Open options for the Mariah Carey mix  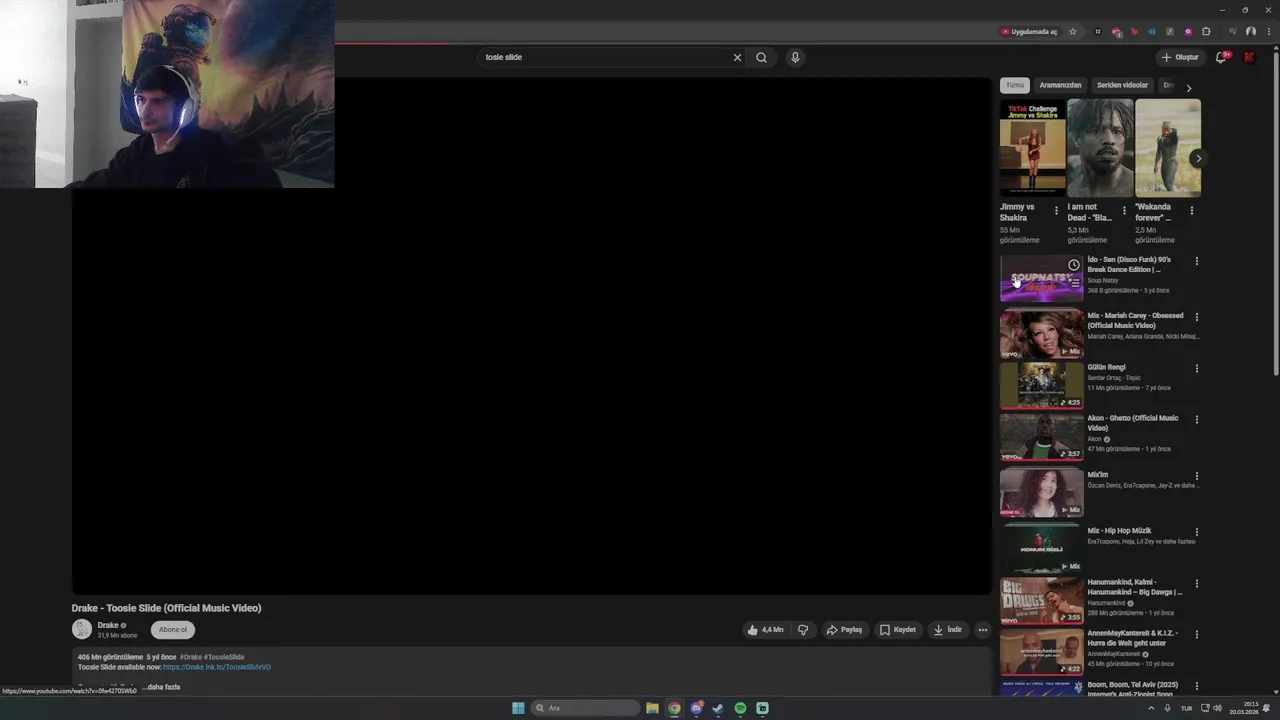[1197, 317]
